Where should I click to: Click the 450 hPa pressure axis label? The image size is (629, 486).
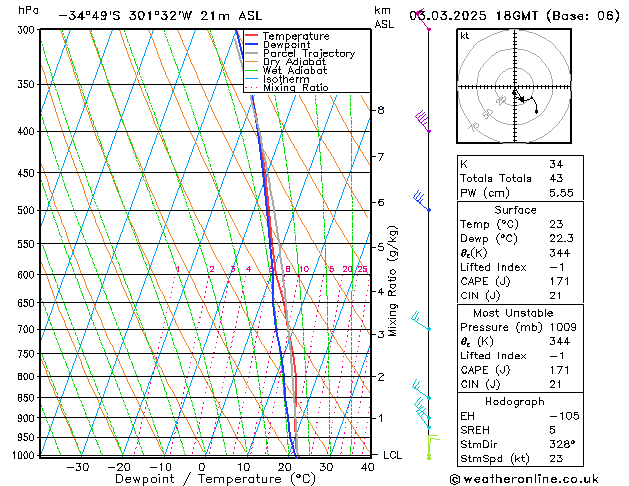[28, 173]
